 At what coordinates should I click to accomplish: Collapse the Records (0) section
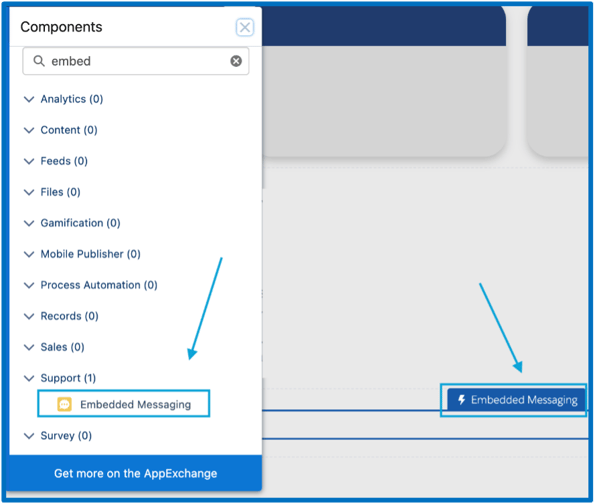(x=29, y=316)
